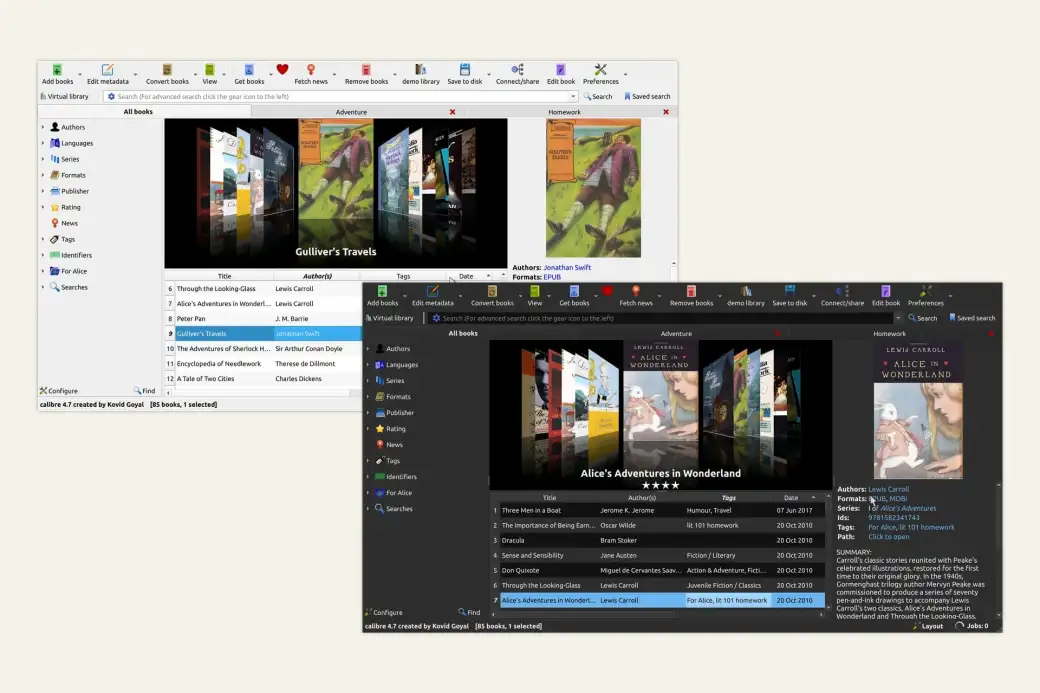
Task: Open Add books dropdown arrow in light window
Action: coord(80,74)
